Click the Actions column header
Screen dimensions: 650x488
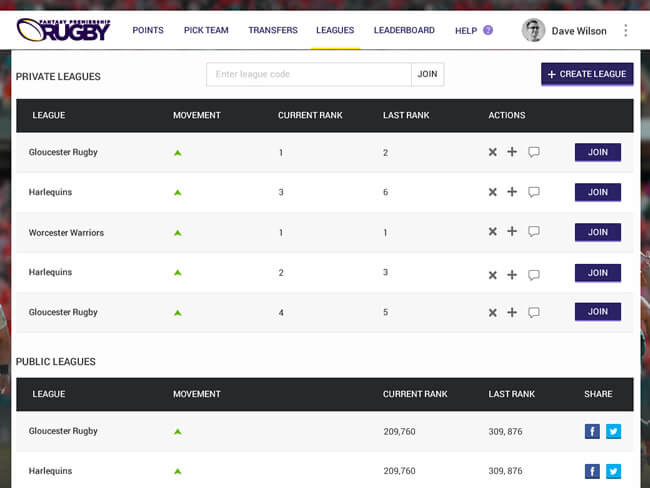(x=507, y=115)
